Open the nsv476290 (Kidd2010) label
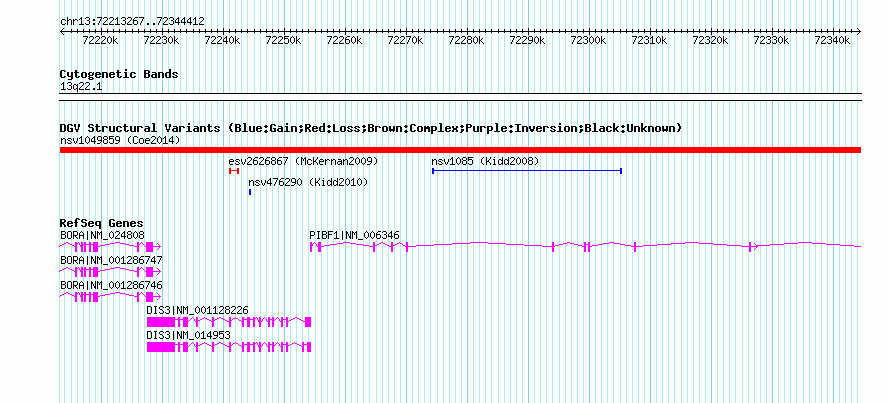The height and width of the screenshot is (403, 890). tap(308, 182)
